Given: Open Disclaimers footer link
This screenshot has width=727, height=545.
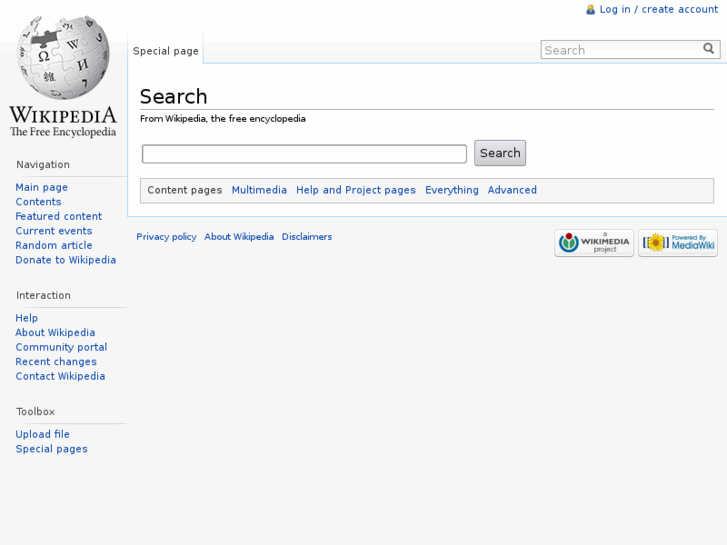Looking at the screenshot, I should pyautogui.click(x=307, y=237).
